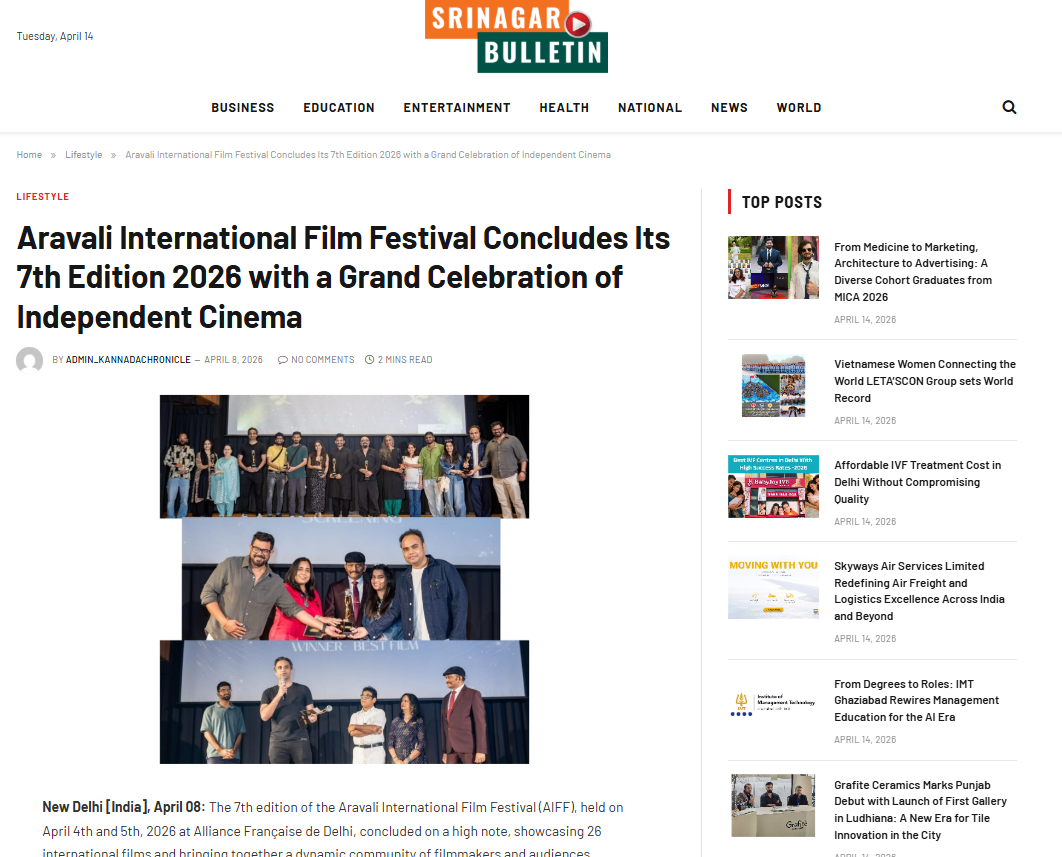The width and height of the screenshot is (1062, 857).
Task: Click the No Comments link
Action: coord(316,360)
